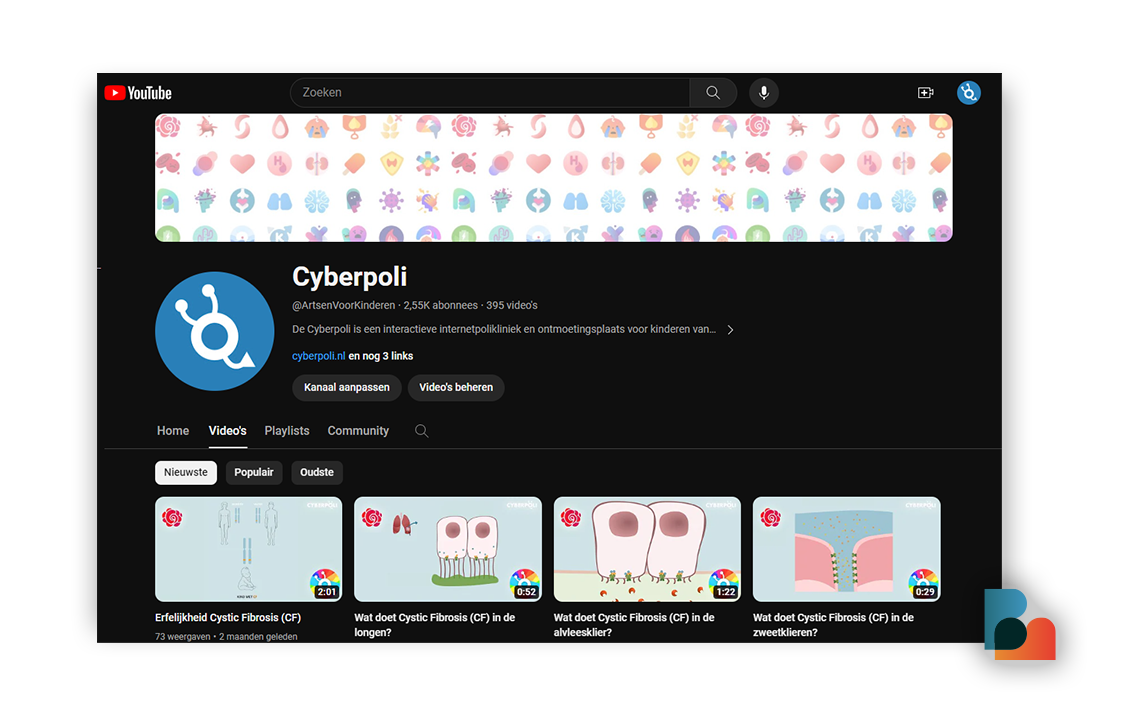Image resolution: width=1130 pixels, height=716 pixels.
Task: Go to the Community tab
Action: (x=358, y=431)
